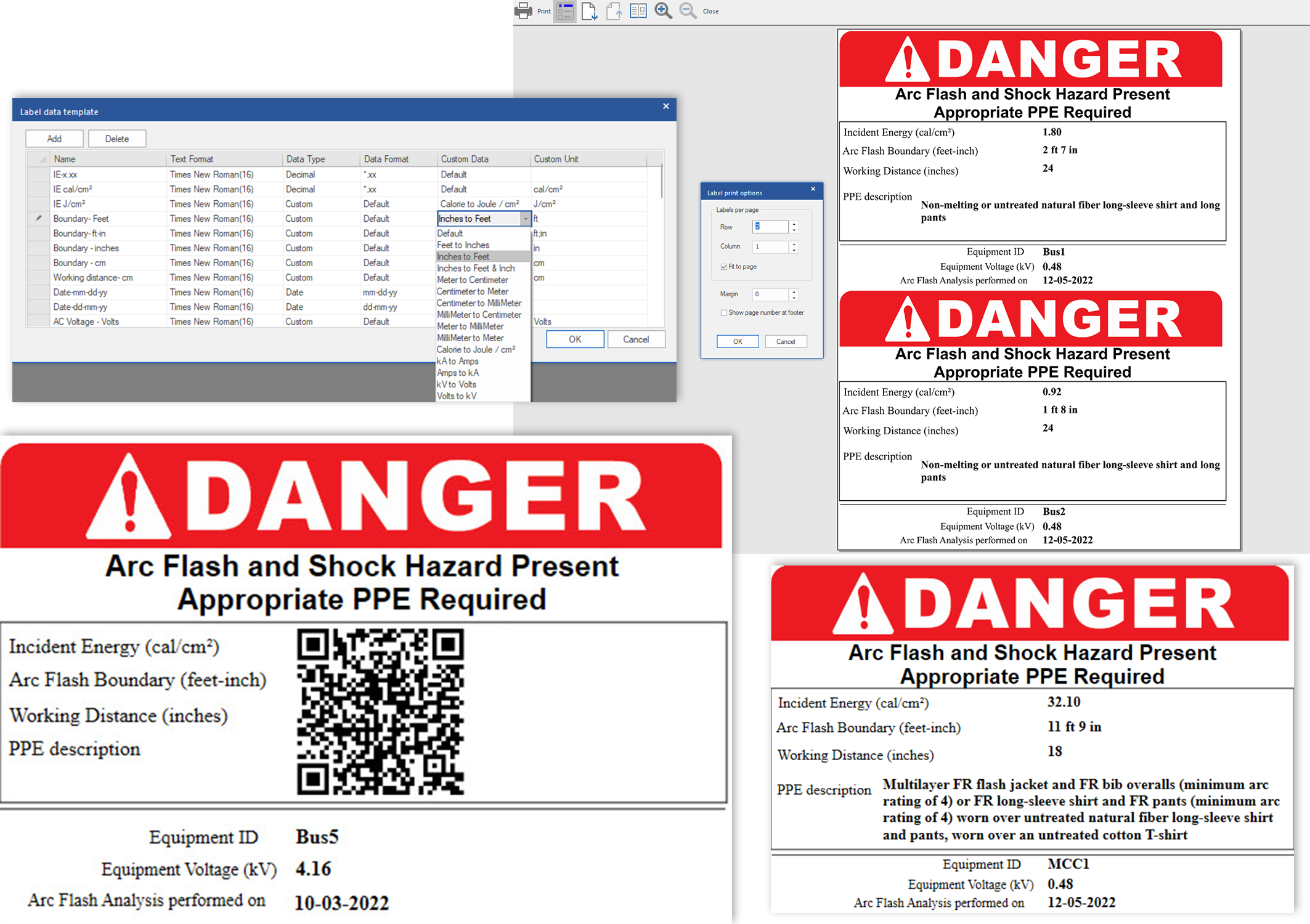This screenshot has height=924, width=1310.
Task: Increase the Row count stepper up arrow
Action: click(x=794, y=224)
